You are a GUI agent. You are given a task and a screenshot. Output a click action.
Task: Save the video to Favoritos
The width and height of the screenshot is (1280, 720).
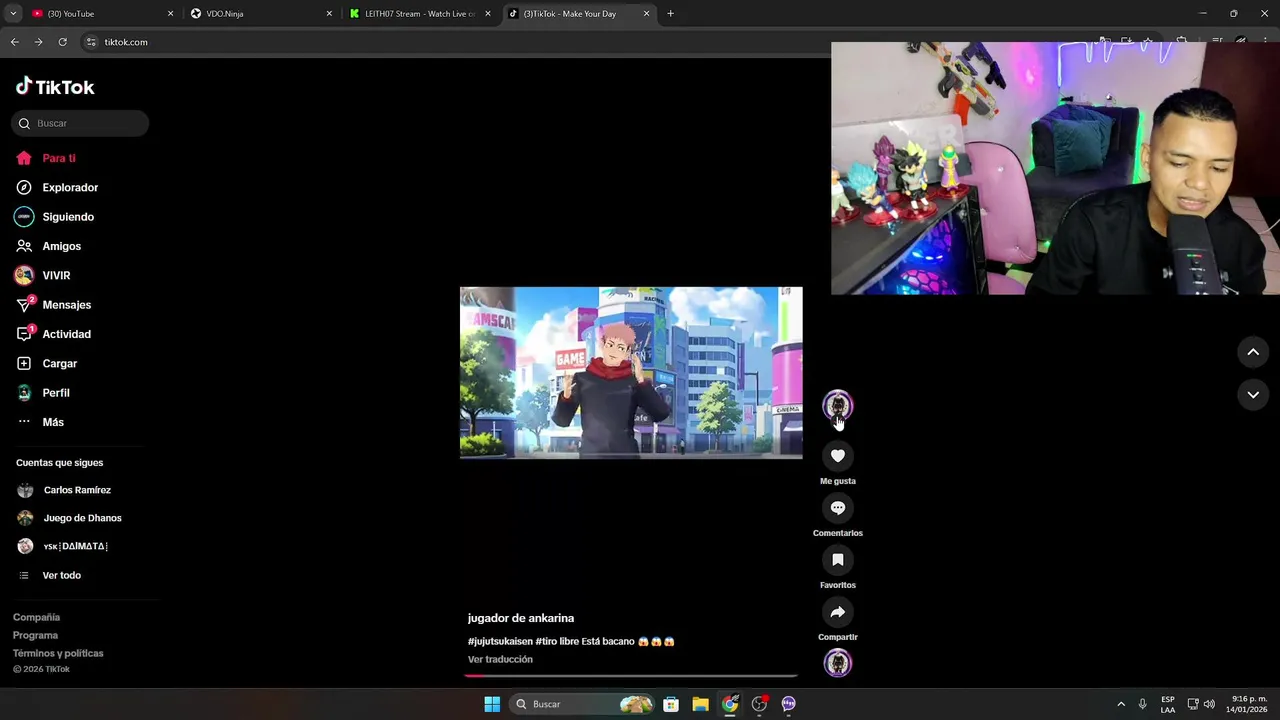pos(838,560)
